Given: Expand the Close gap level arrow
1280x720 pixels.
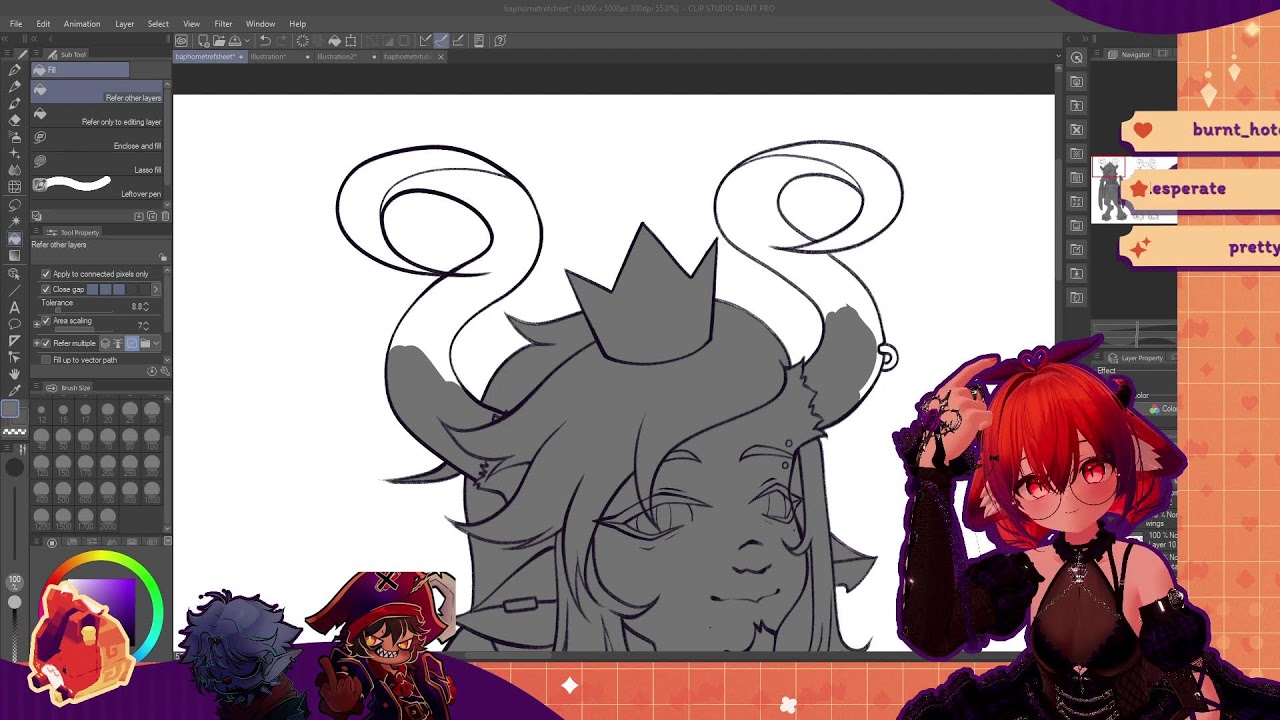Looking at the screenshot, I should click(155, 289).
